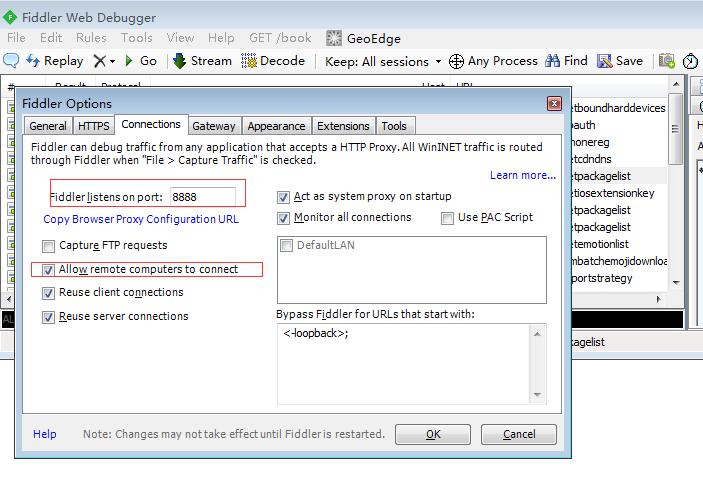Switch to the Appearance tab
The image size is (703, 481).
click(276, 126)
